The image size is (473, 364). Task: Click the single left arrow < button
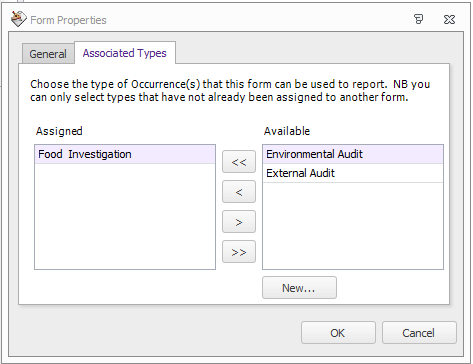(x=239, y=192)
